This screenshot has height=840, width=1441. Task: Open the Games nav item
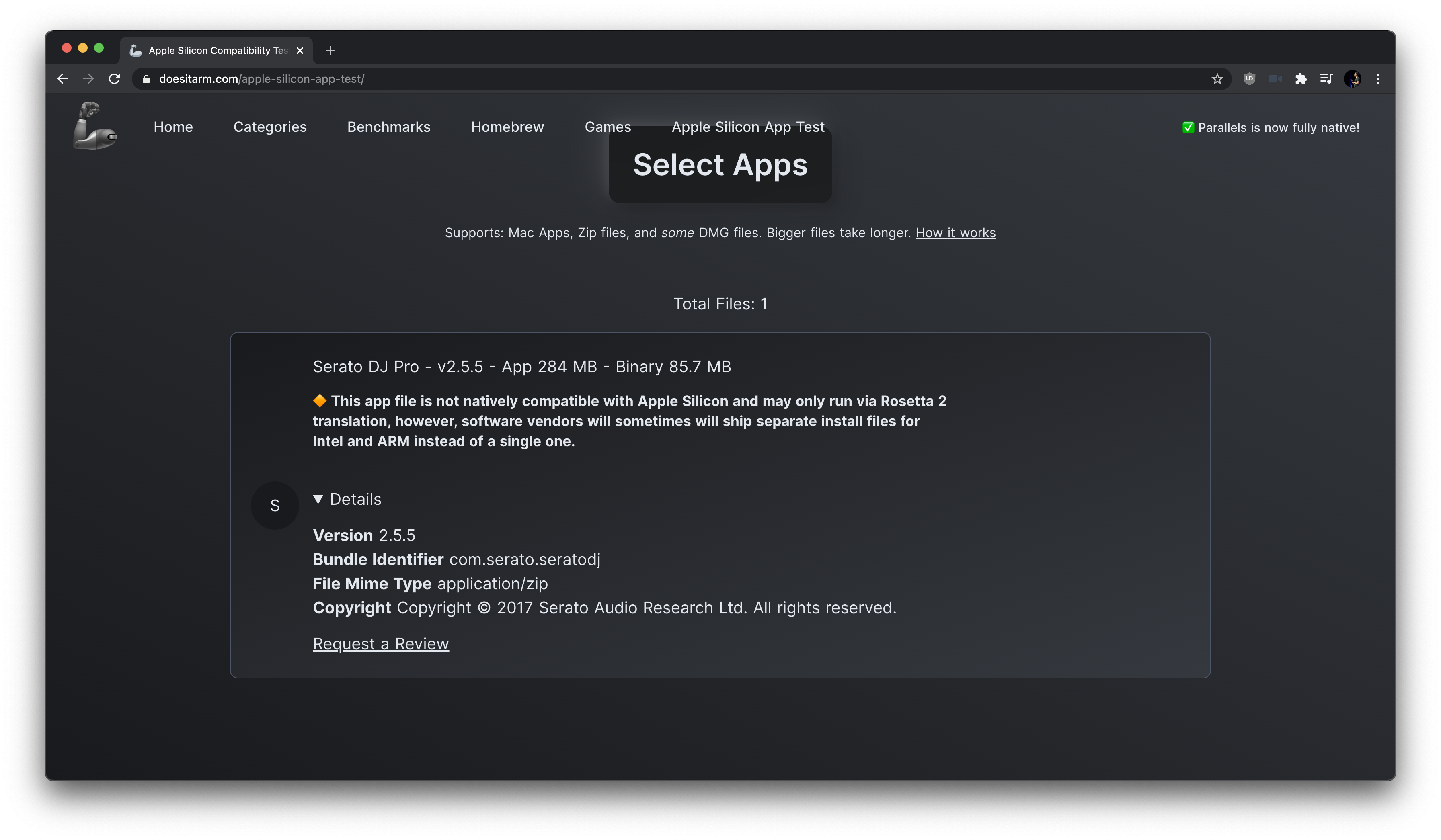pos(608,127)
